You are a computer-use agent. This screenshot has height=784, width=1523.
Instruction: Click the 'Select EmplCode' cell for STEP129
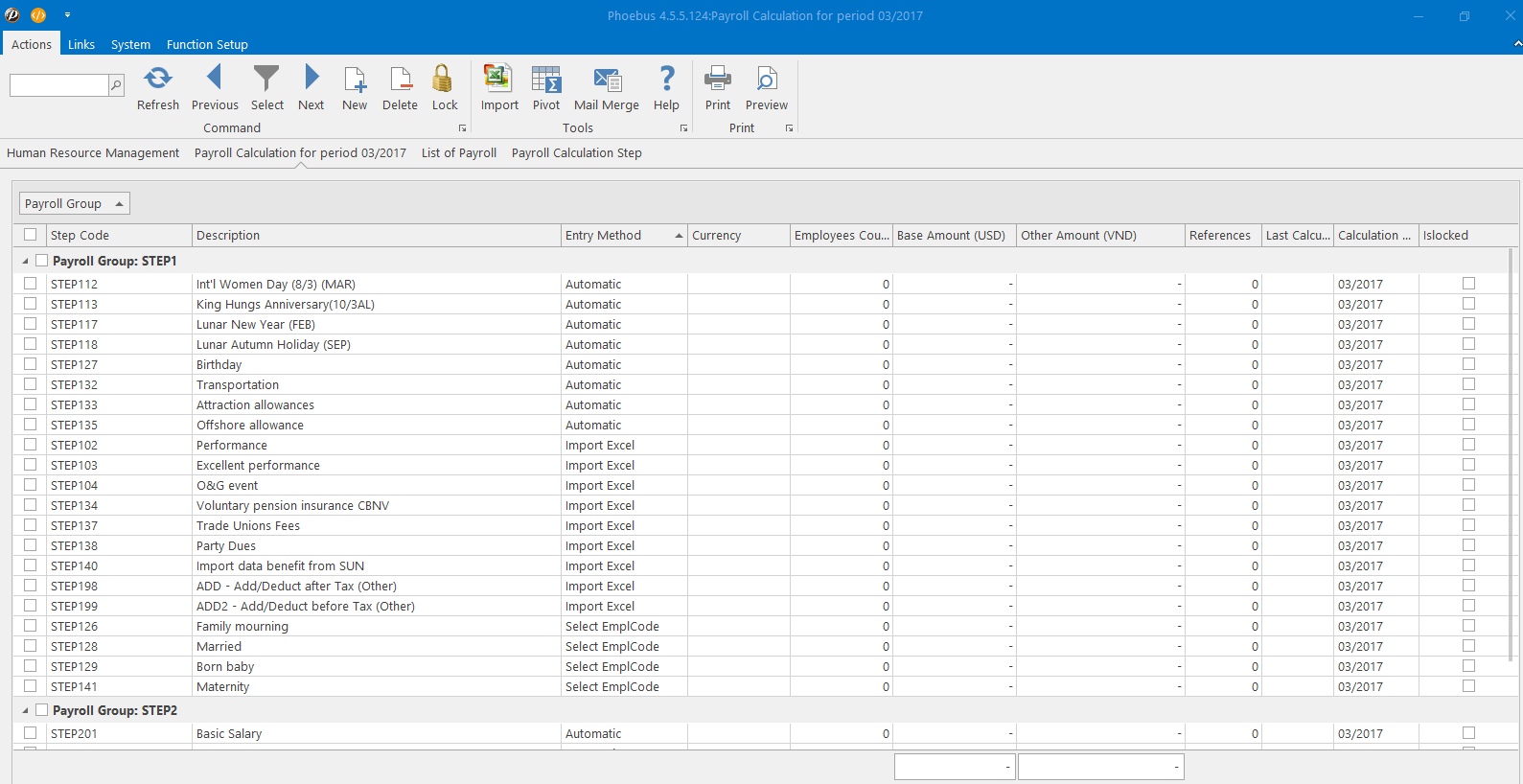tap(624, 666)
